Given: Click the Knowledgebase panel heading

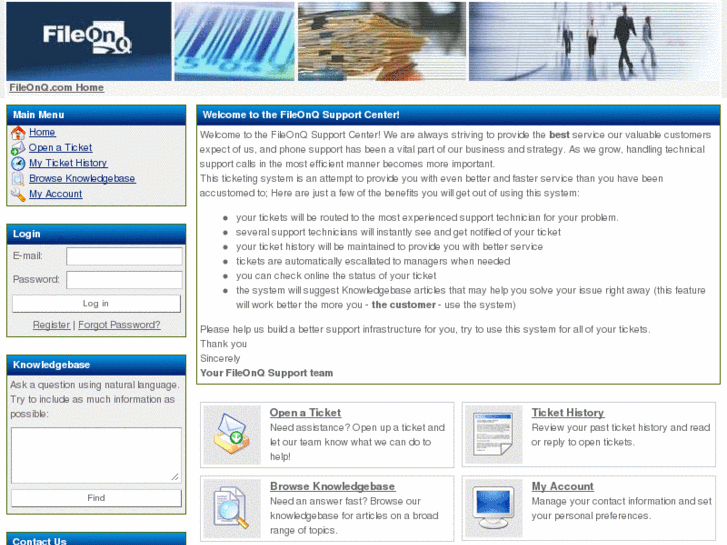Looking at the screenshot, I should [x=51, y=365].
